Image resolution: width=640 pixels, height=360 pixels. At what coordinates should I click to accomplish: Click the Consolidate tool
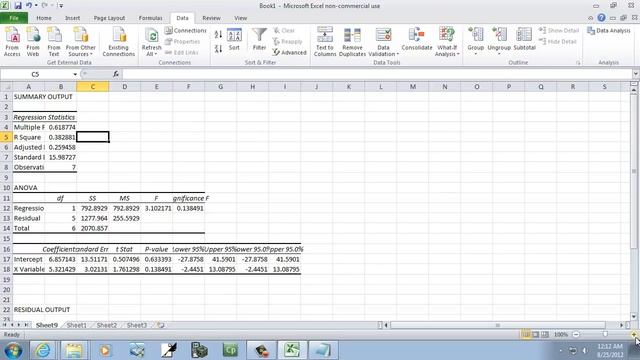[x=417, y=39]
